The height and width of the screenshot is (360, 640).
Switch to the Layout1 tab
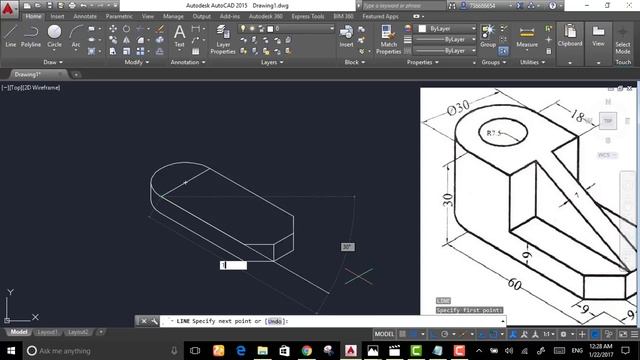coord(47,332)
